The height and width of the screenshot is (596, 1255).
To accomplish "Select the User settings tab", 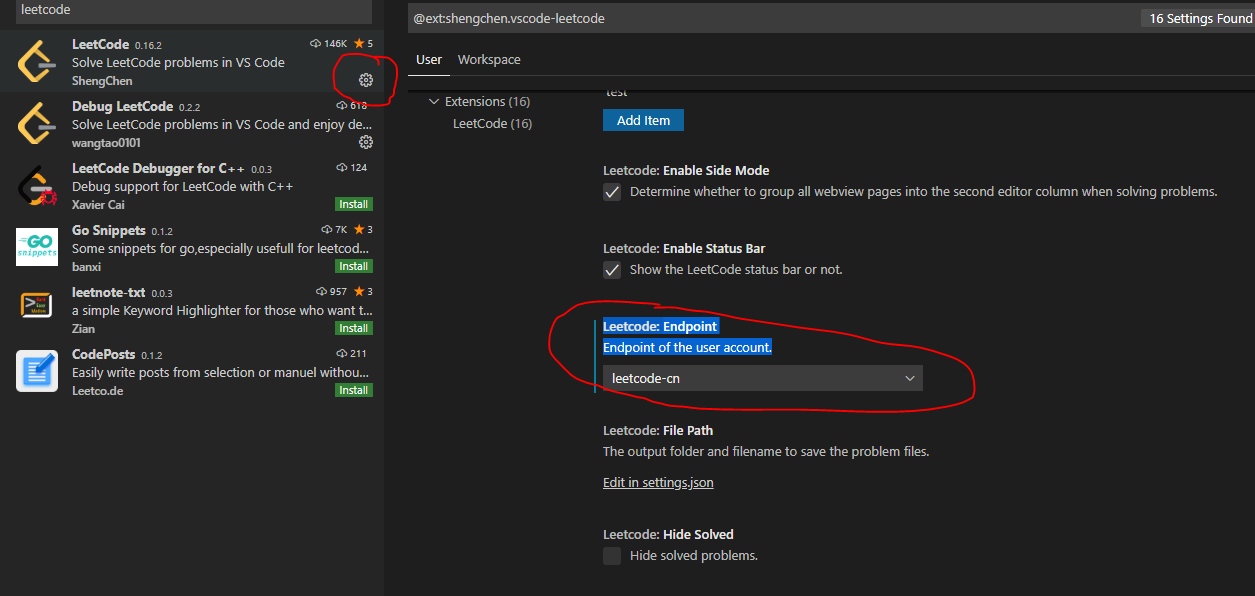I will click(x=428, y=59).
